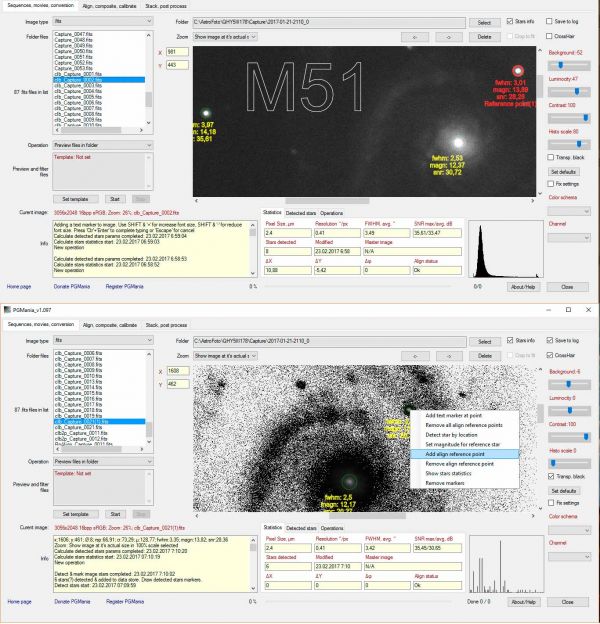Click Pixel Size field in lower window
Screen dimensions: 600x624
pyautogui.click(x=288, y=548)
